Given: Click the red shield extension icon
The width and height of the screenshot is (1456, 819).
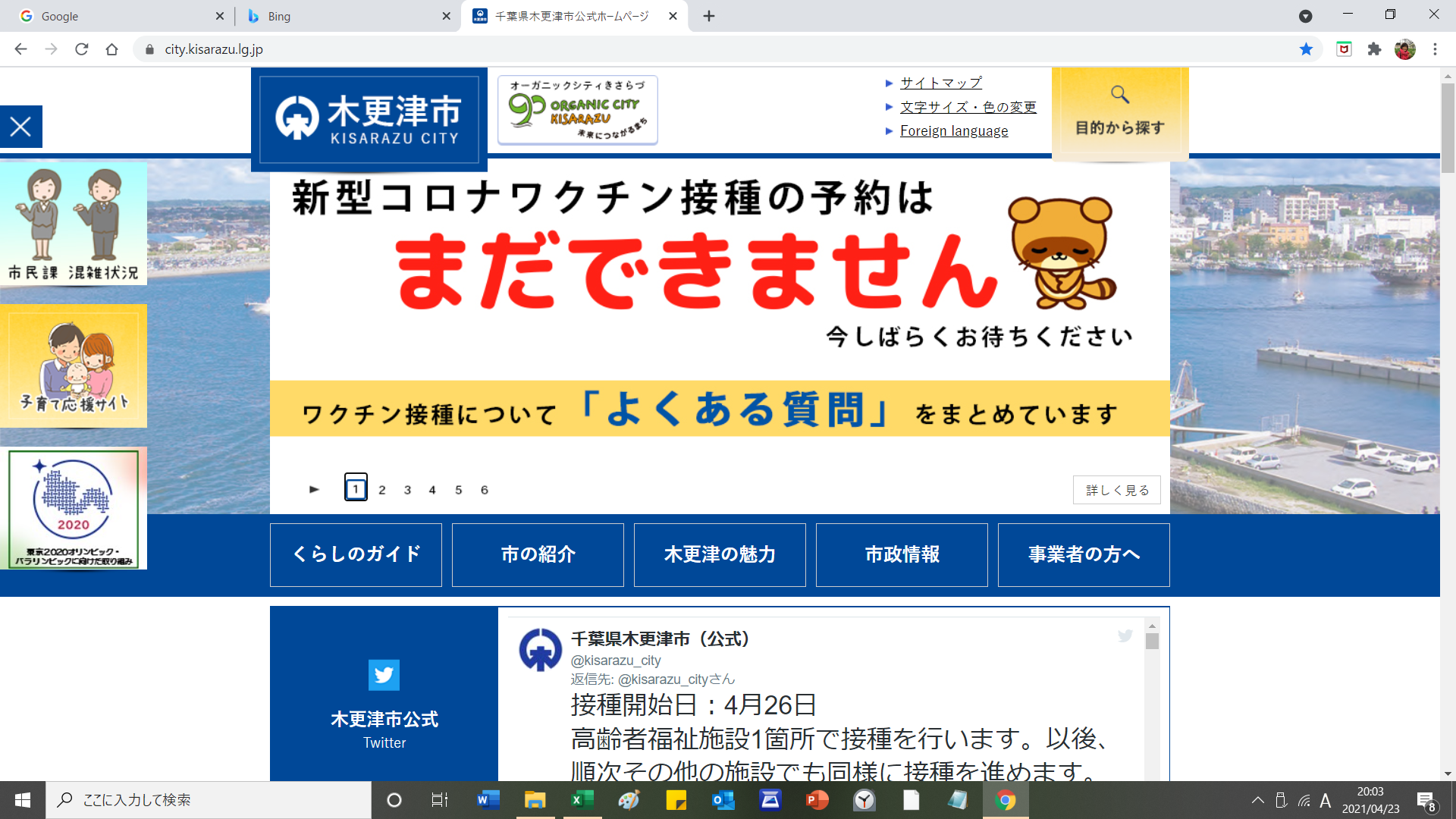Looking at the screenshot, I should point(1344,49).
